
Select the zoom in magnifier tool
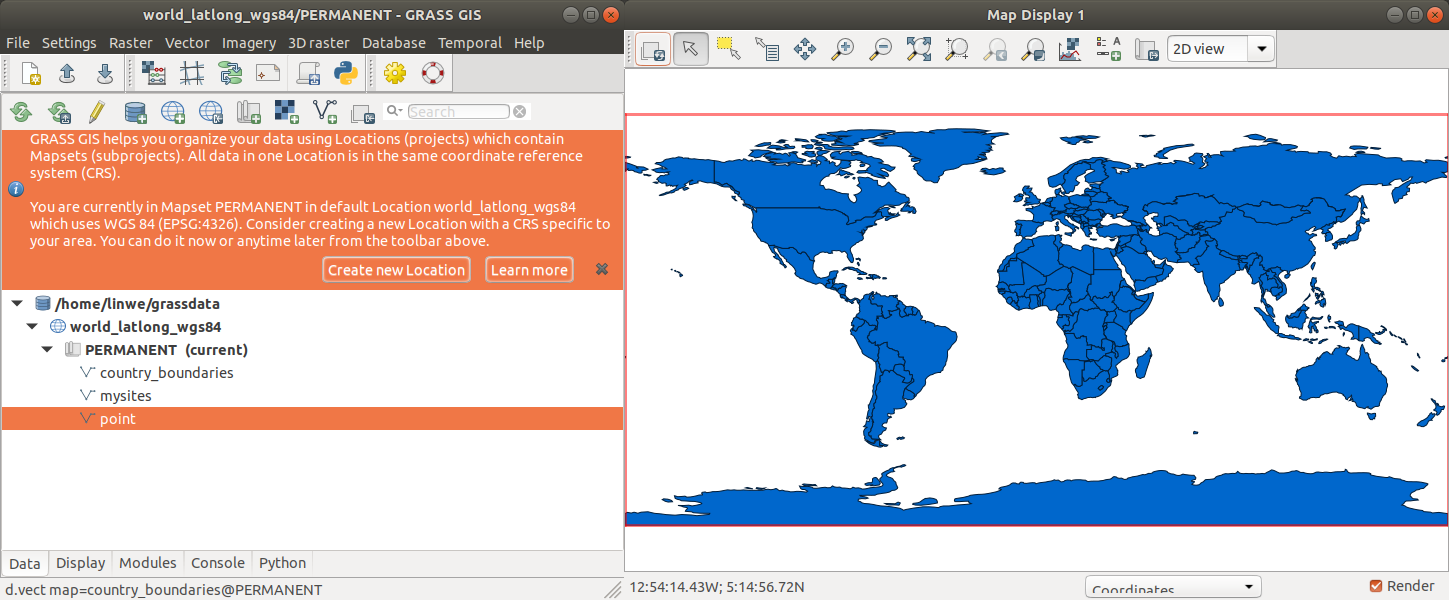(843, 49)
